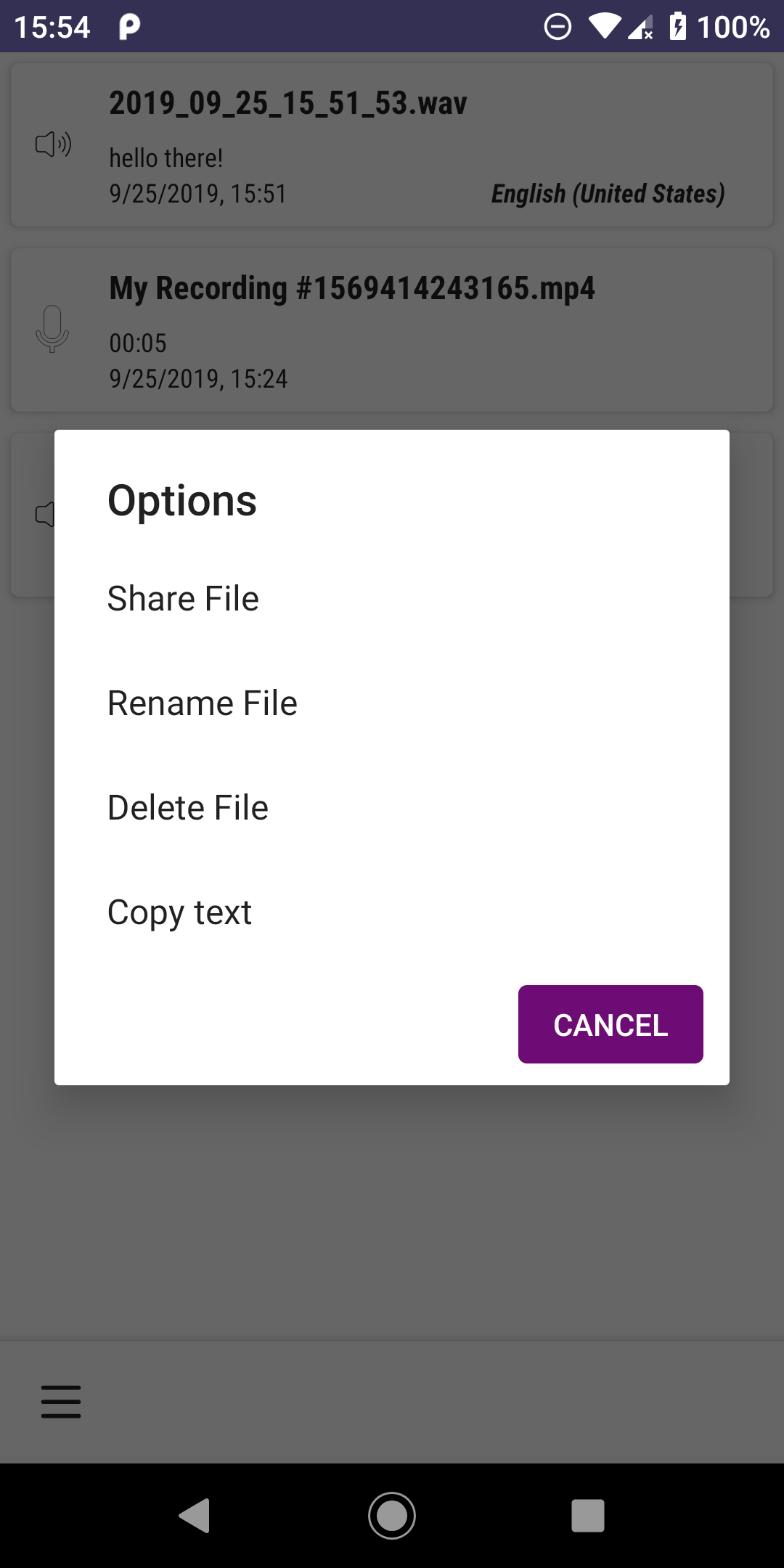Tap the English (United States) language label
Viewport: 784px width, 1568px height.
pyautogui.click(x=608, y=194)
